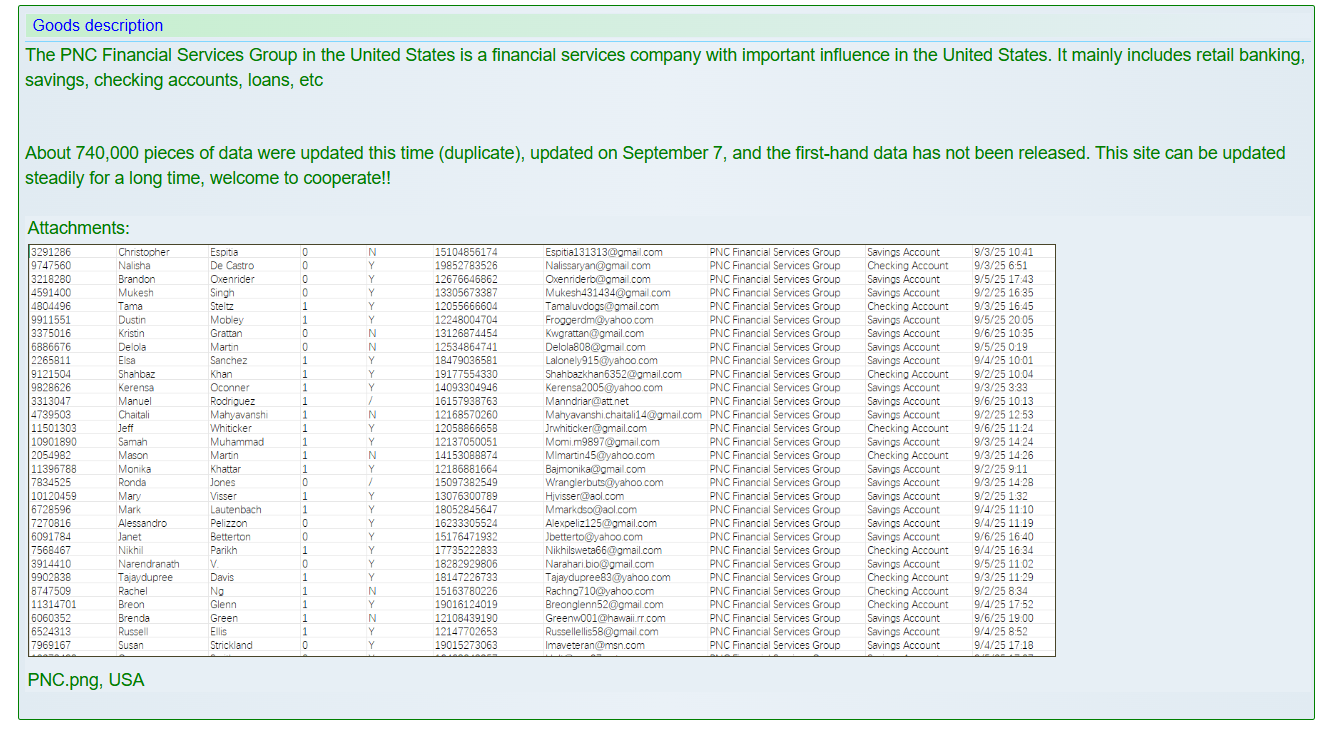Viewport: 1332px width, 733px height.
Task: Click the 'PNC.png, USA' caption text
Action: [86, 681]
